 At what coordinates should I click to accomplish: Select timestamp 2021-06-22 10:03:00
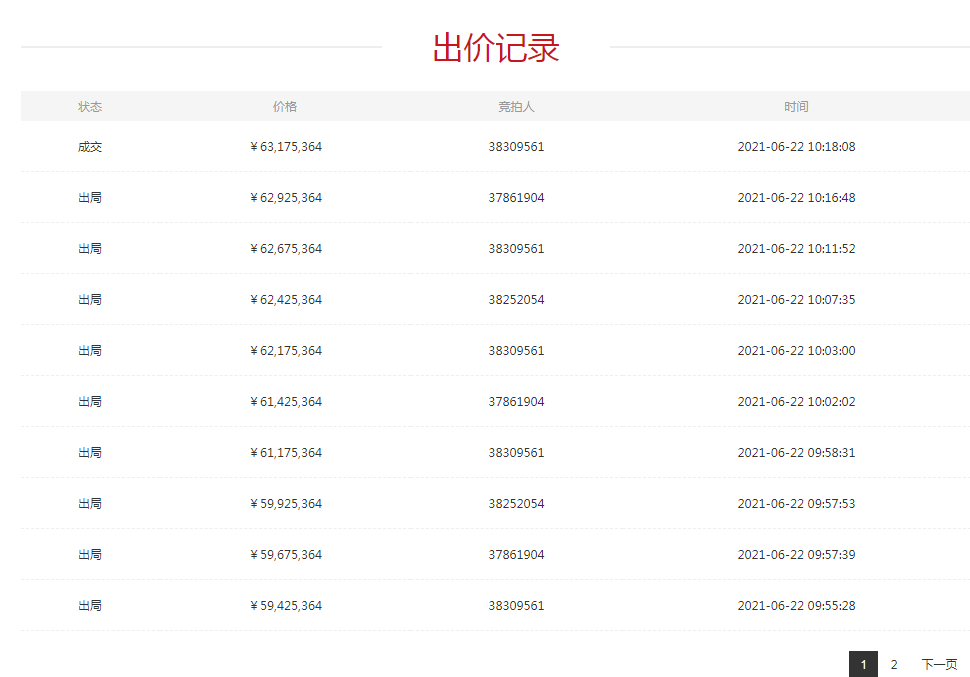[x=796, y=350]
